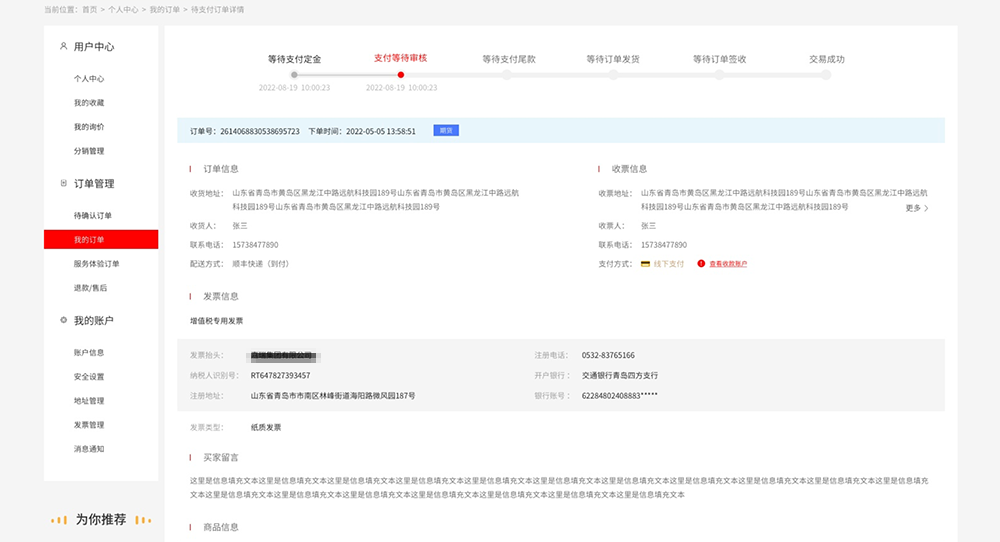Image resolution: width=1000 pixels, height=542 pixels.
Task: Open 我的收藏 sidebar item
Action: click(x=89, y=103)
